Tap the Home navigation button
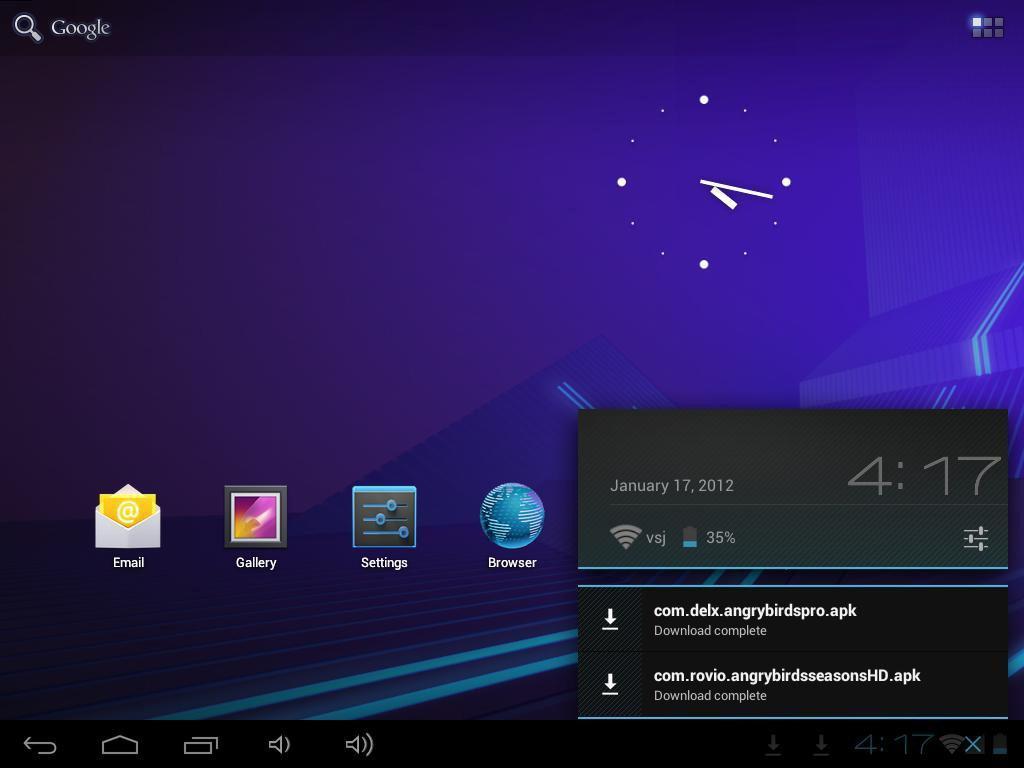Image resolution: width=1024 pixels, height=768 pixels. click(x=120, y=745)
